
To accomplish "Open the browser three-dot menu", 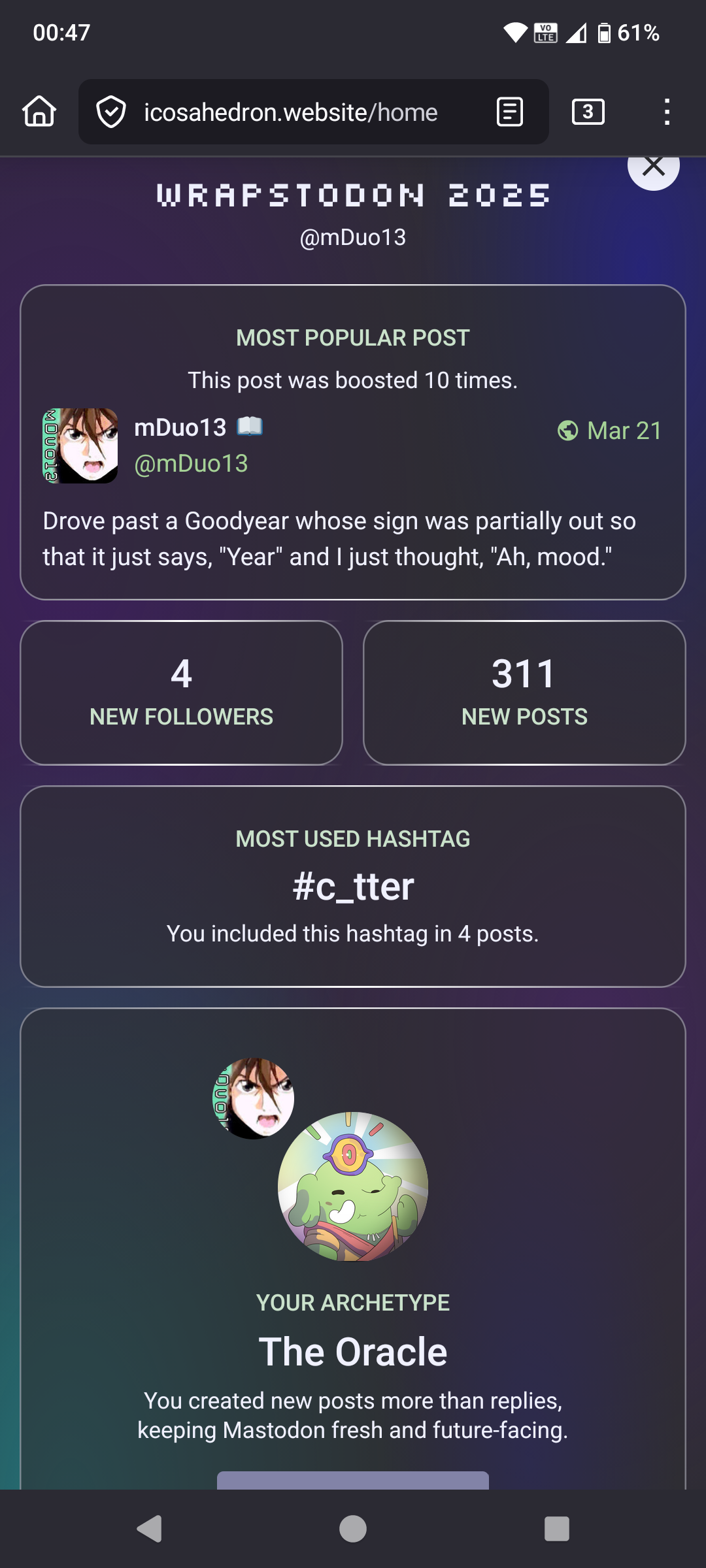I will click(x=666, y=112).
